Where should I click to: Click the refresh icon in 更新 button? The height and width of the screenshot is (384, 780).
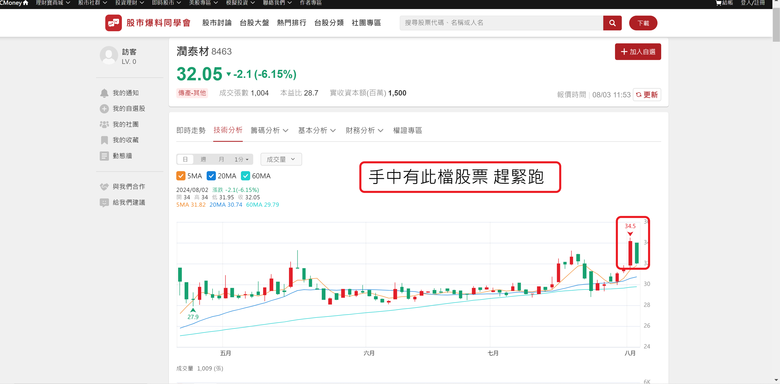tap(639, 95)
